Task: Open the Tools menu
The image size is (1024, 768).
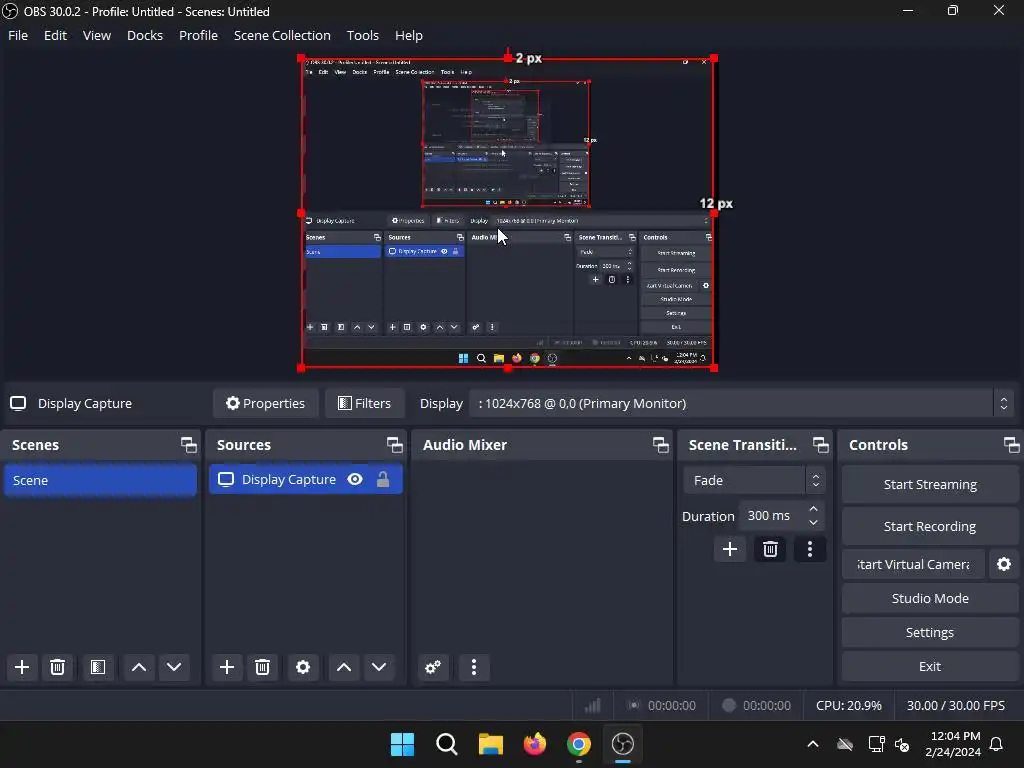Action: [x=362, y=35]
